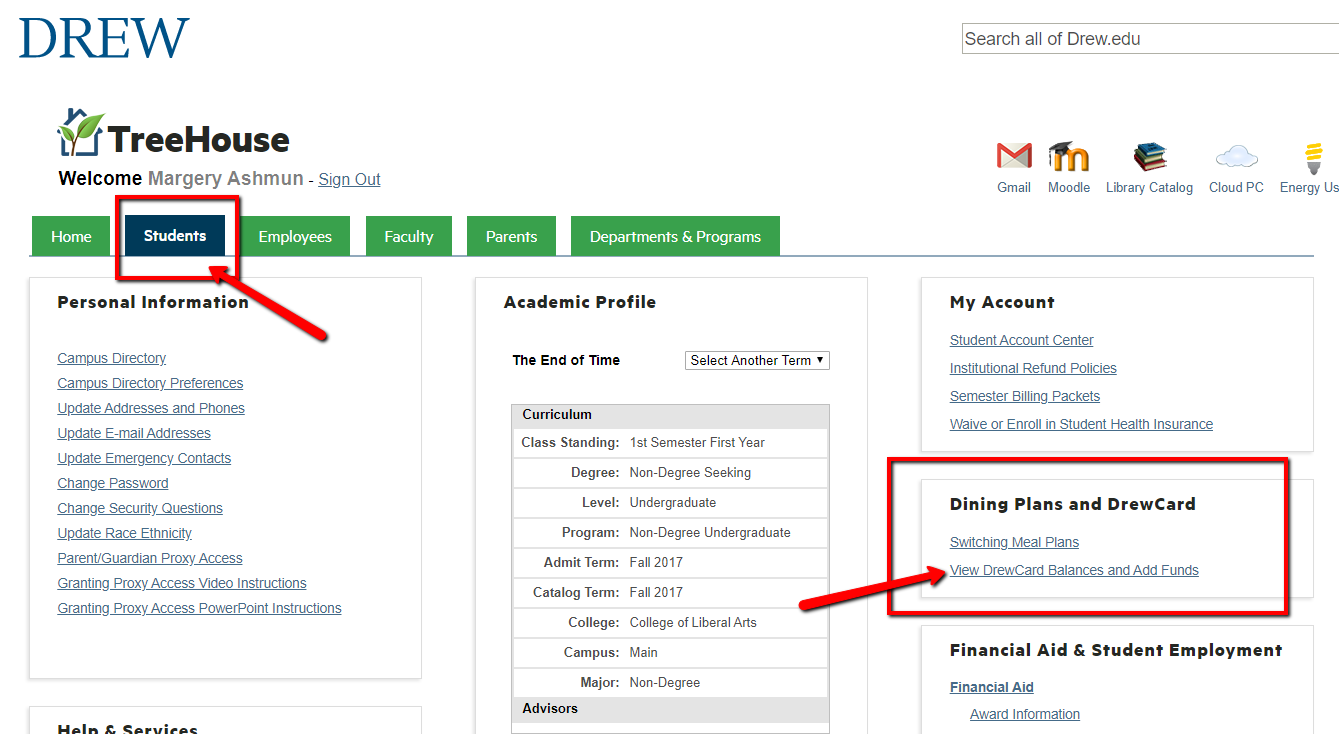This screenshot has width=1339, height=734.
Task: Click Non-Degree Undergraduate program value
Action: (x=710, y=532)
